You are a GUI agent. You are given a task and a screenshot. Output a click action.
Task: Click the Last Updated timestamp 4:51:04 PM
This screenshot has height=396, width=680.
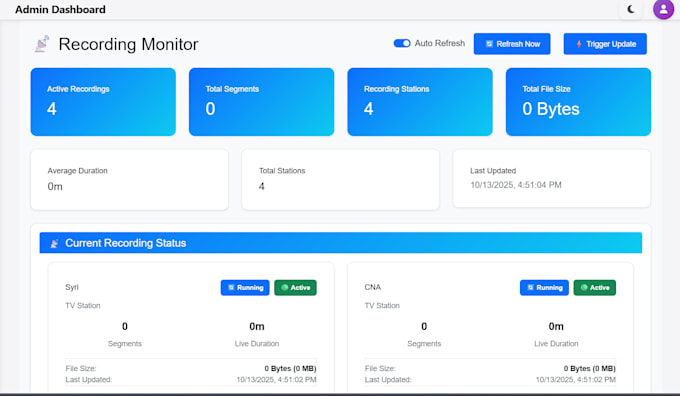tap(516, 185)
